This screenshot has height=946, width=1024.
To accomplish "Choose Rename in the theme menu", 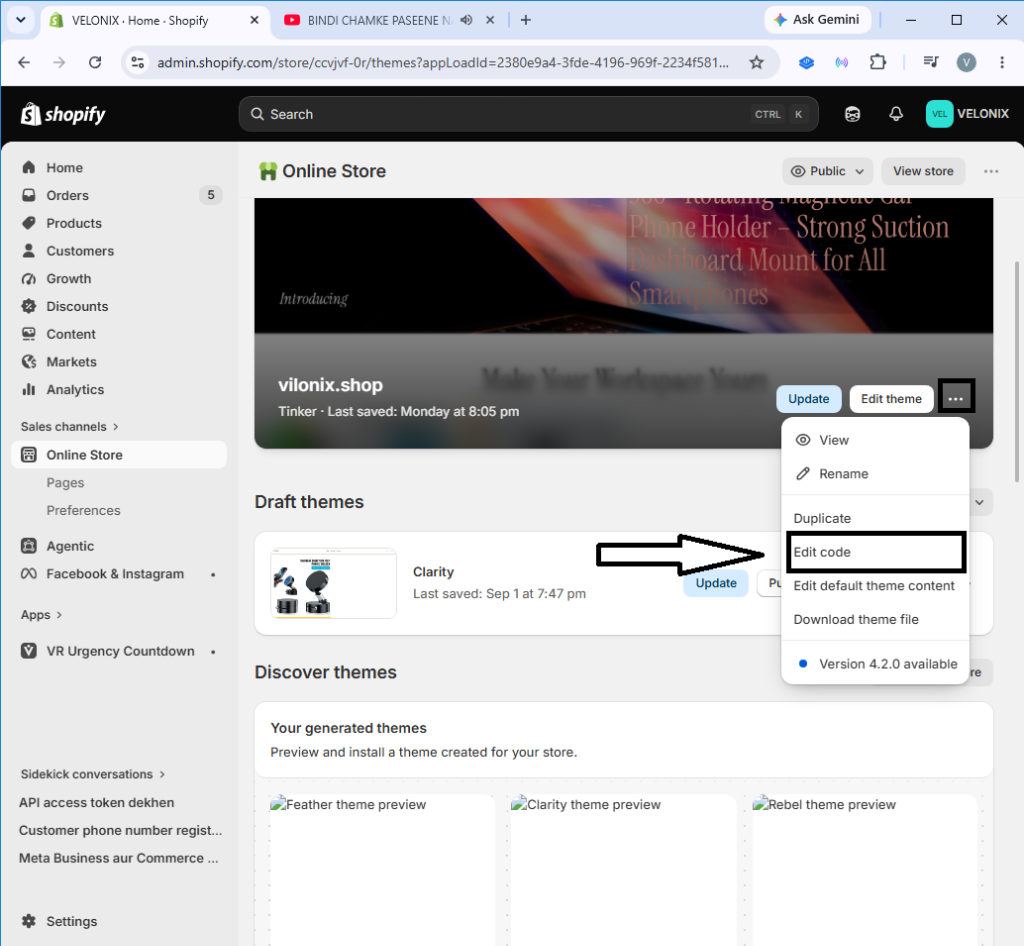I will (875, 474).
